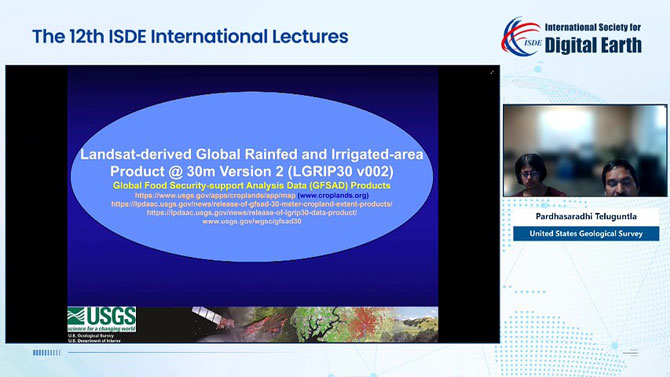The width and height of the screenshot is (670, 377).
Task: Click the yellow GFSAD Products subtitle
Action: [252, 186]
